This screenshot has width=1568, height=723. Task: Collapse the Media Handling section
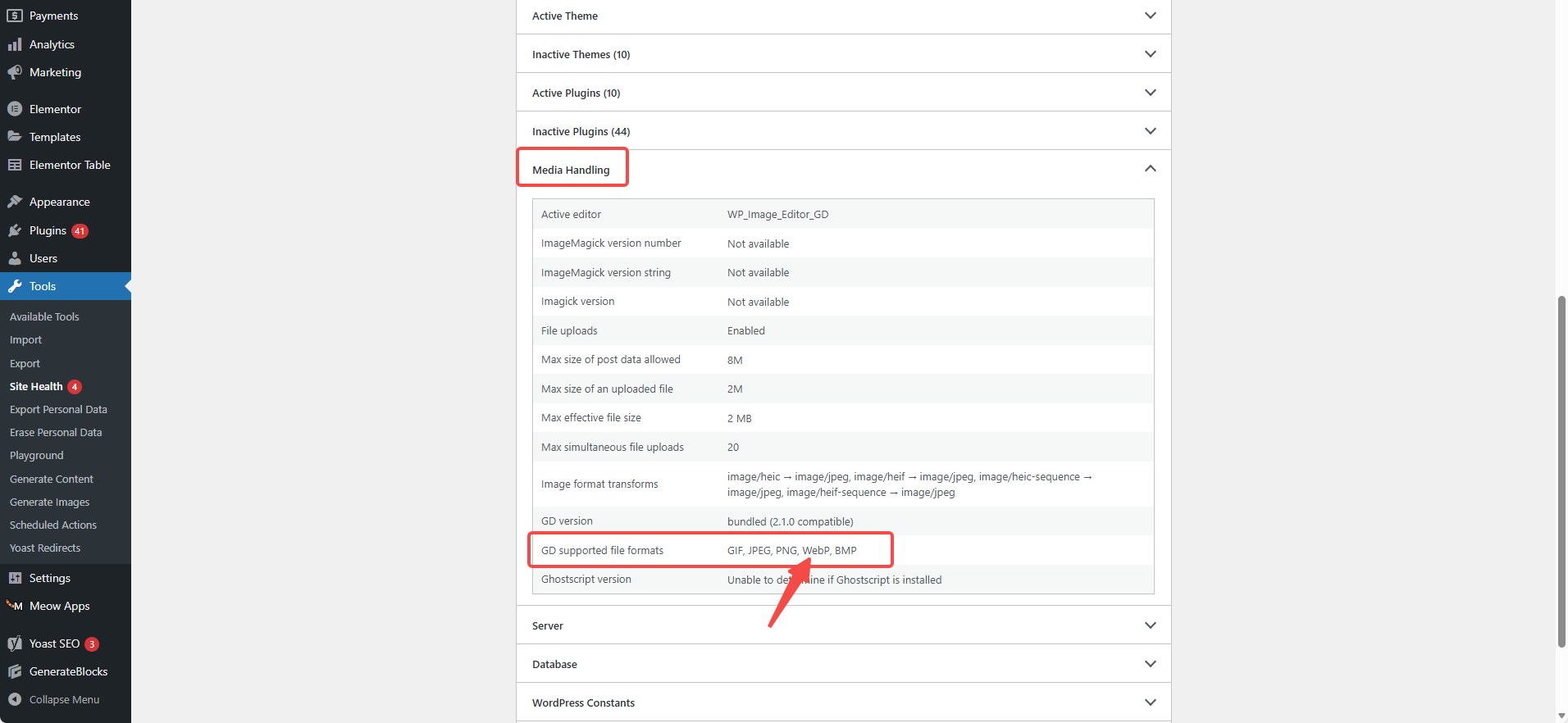click(x=1150, y=169)
